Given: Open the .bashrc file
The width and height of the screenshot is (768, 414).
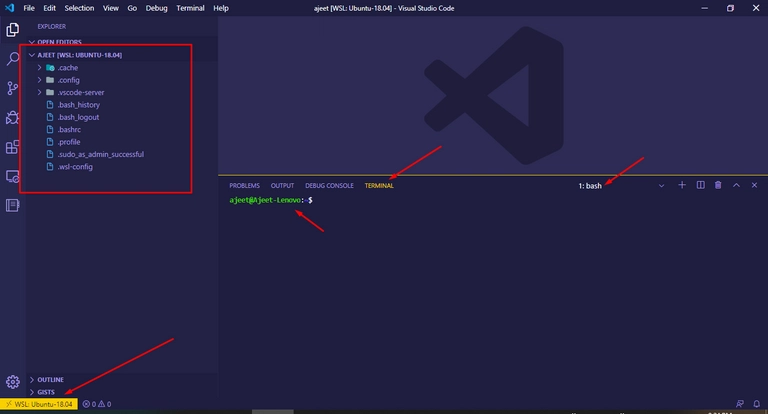Looking at the screenshot, I should click(70, 129).
